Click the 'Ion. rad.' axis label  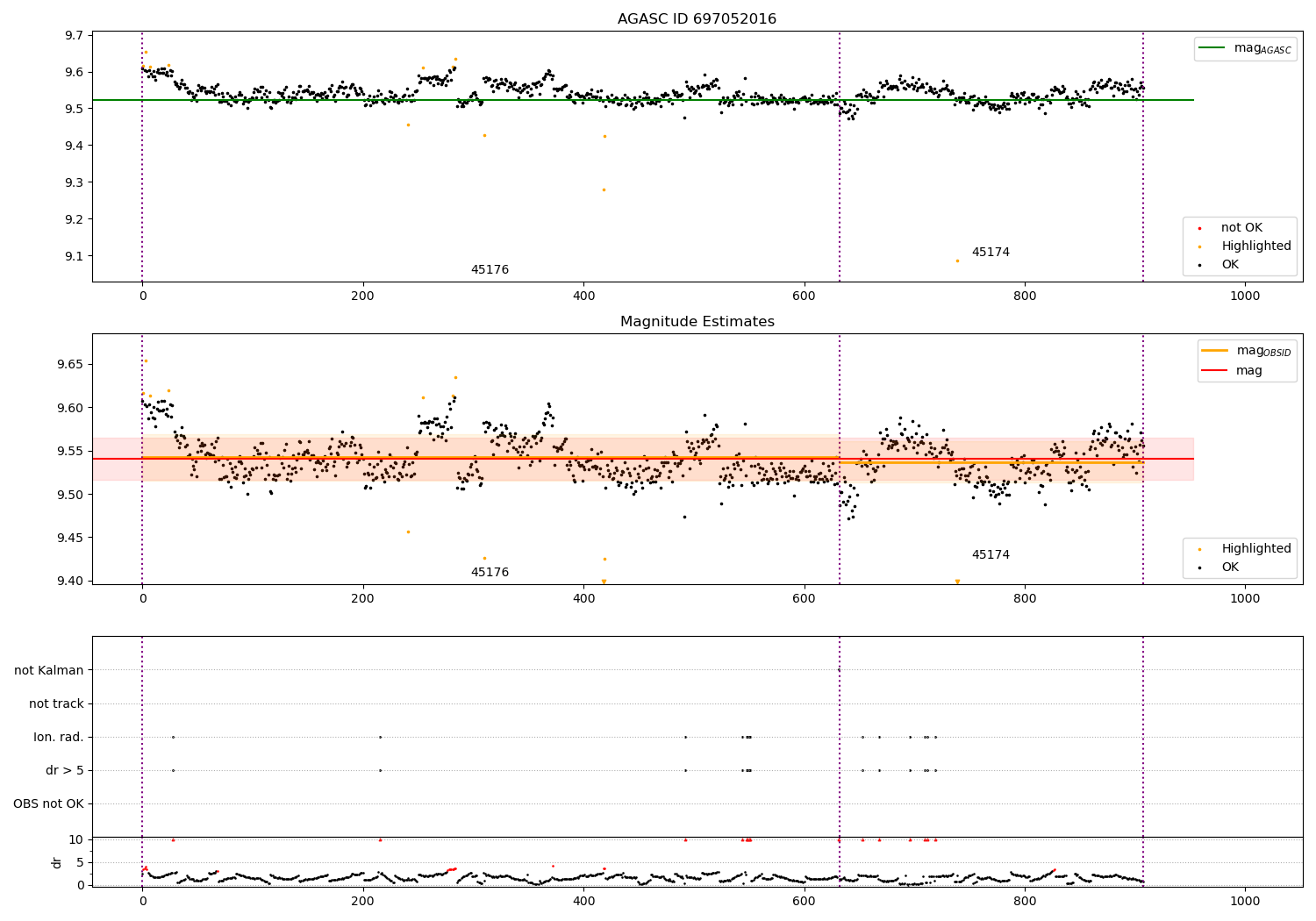59,737
